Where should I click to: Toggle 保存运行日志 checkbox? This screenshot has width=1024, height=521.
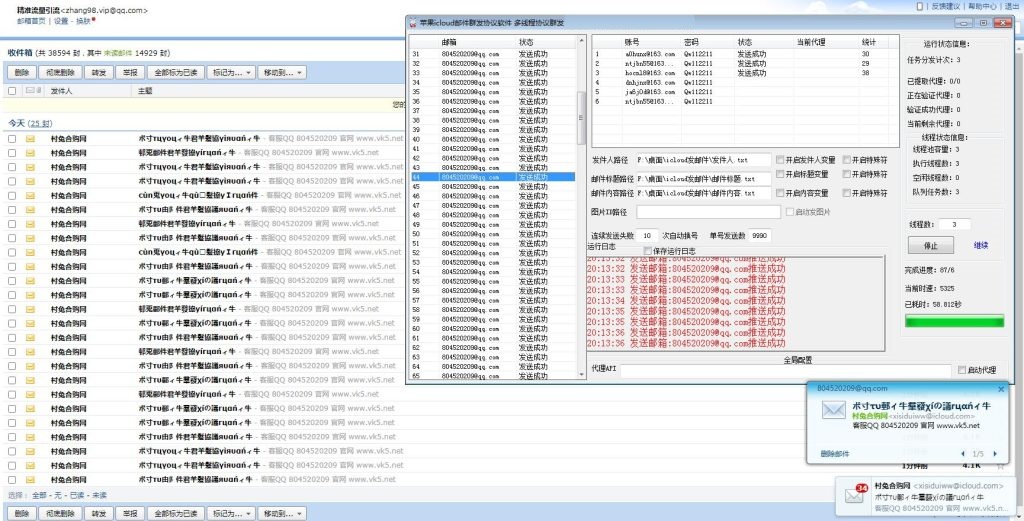(x=648, y=250)
